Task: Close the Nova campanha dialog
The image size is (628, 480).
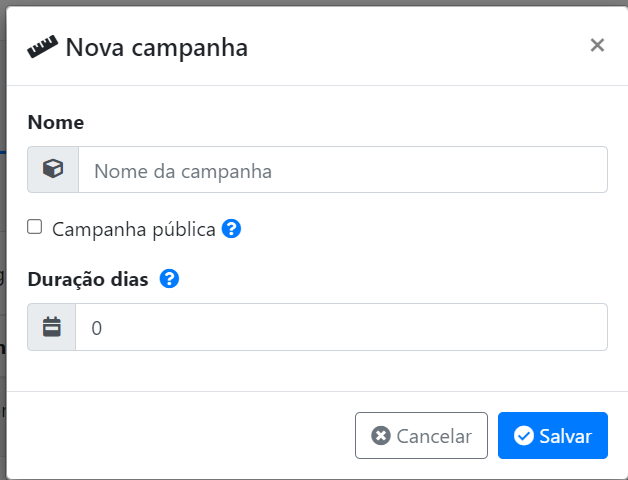Action: (597, 45)
